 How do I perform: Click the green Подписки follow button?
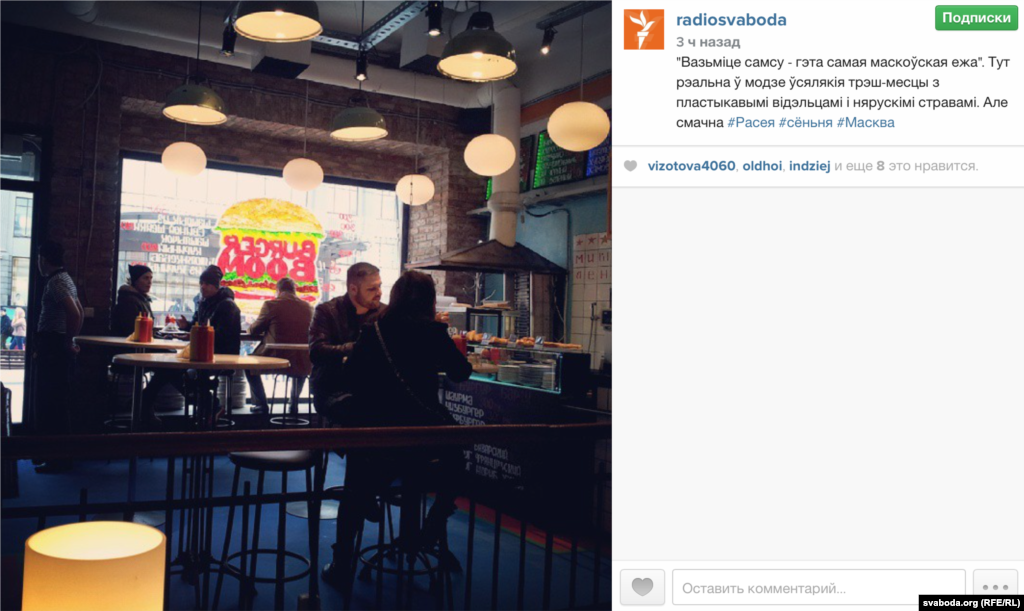(x=976, y=18)
